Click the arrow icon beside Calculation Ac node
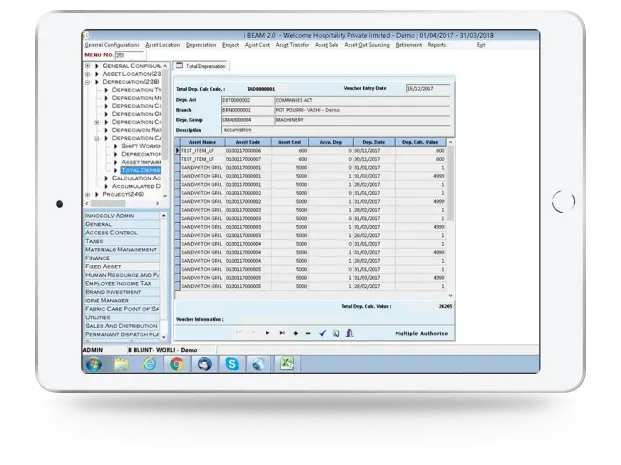The image size is (621, 465). [x=106, y=178]
